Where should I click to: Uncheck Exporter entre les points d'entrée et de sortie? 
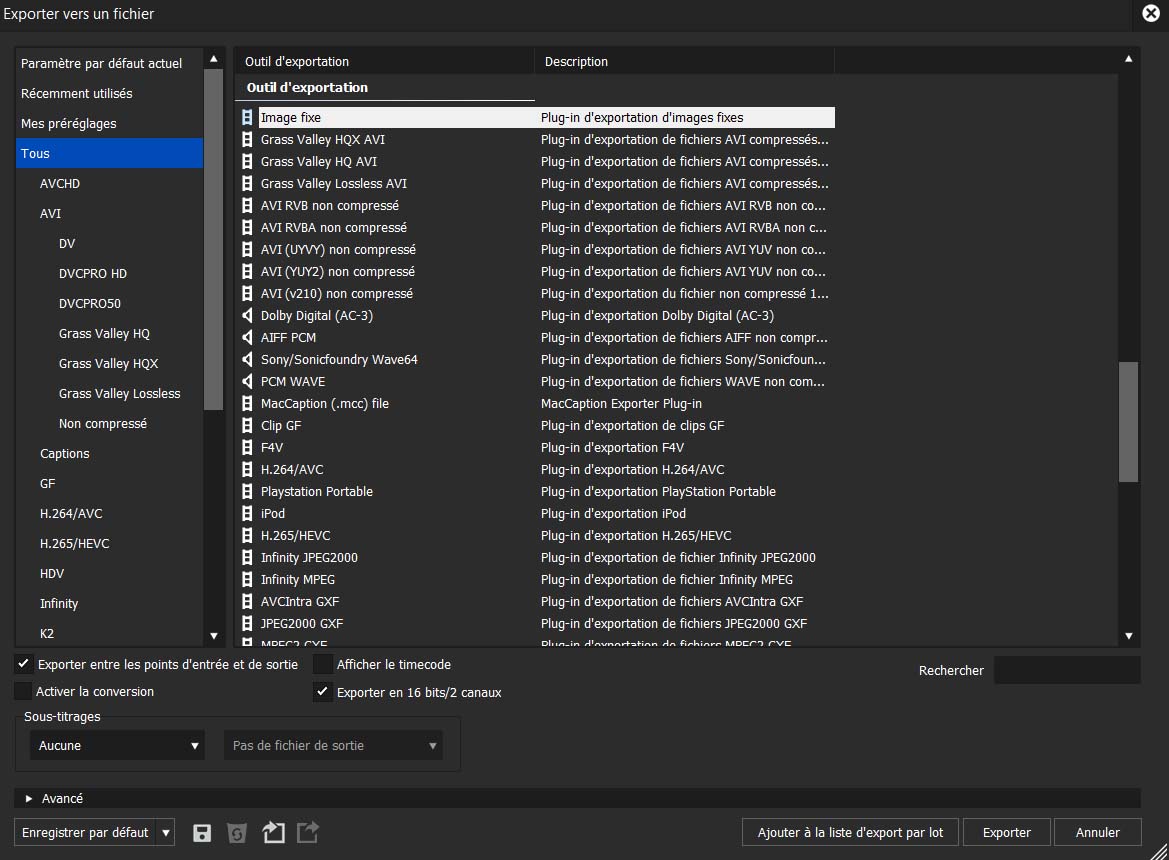pyautogui.click(x=24, y=664)
